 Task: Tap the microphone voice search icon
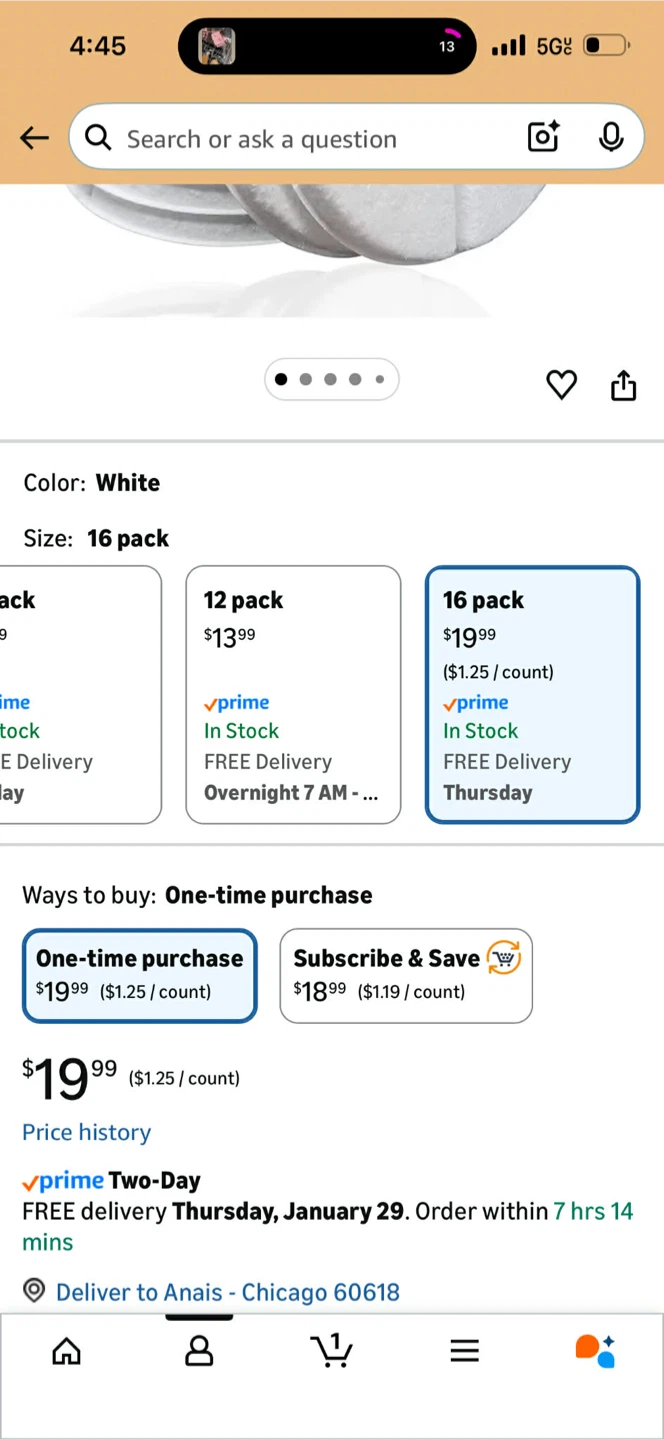[x=611, y=137]
